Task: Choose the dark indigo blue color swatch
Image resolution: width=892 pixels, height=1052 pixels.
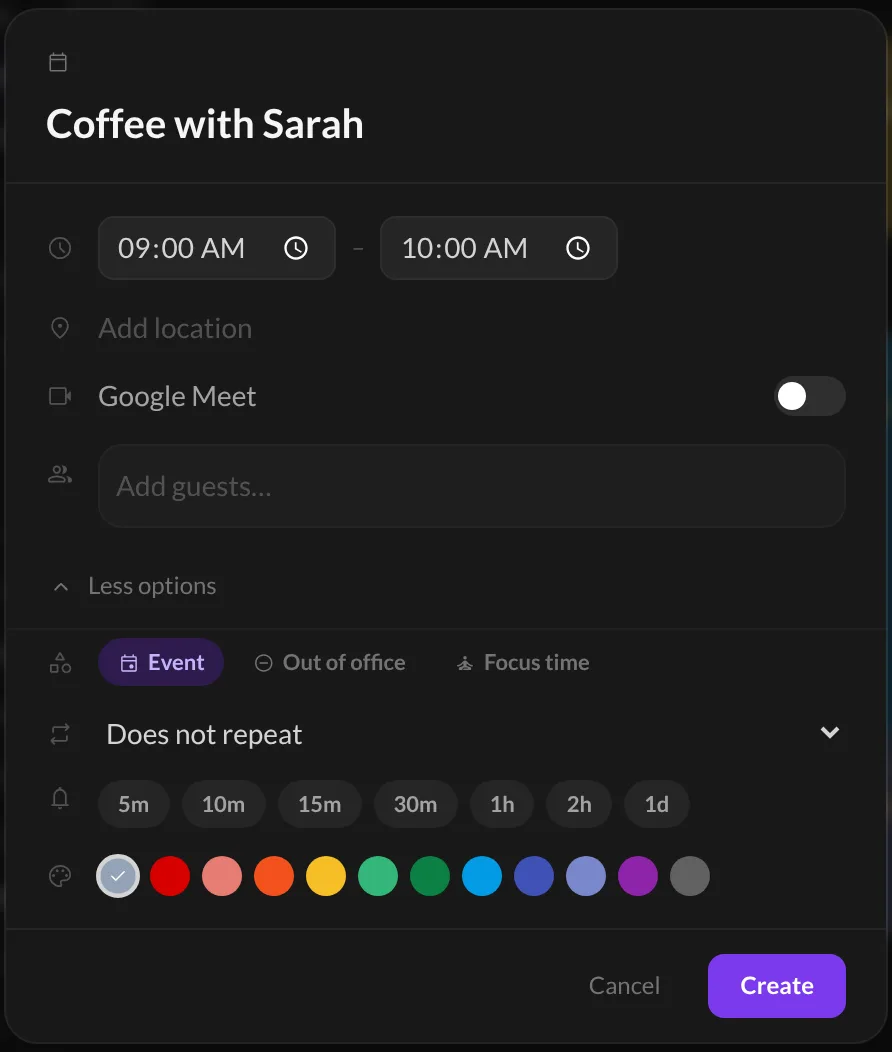Action: (534, 876)
